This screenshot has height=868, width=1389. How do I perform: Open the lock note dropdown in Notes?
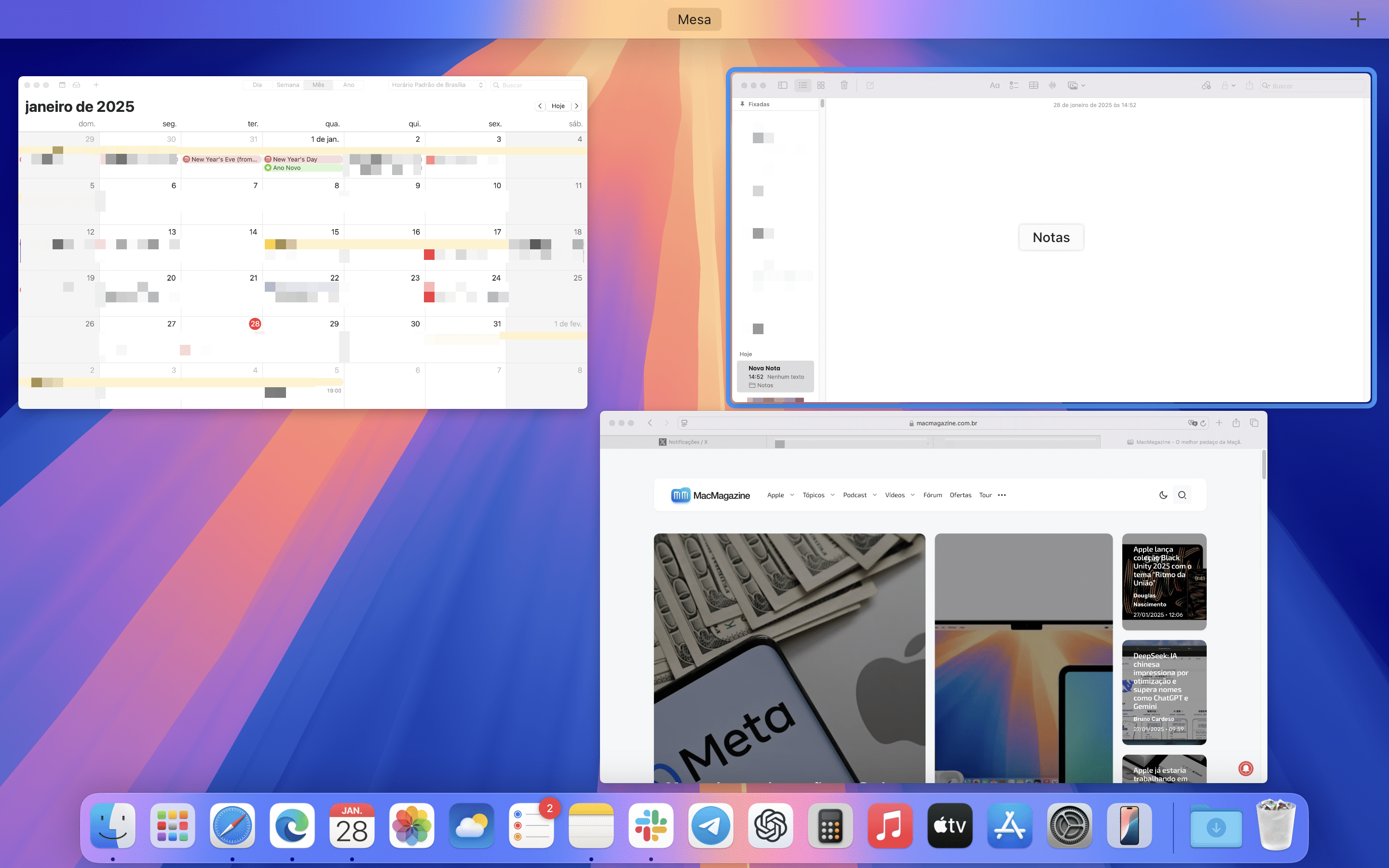pyautogui.click(x=1228, y=85)
